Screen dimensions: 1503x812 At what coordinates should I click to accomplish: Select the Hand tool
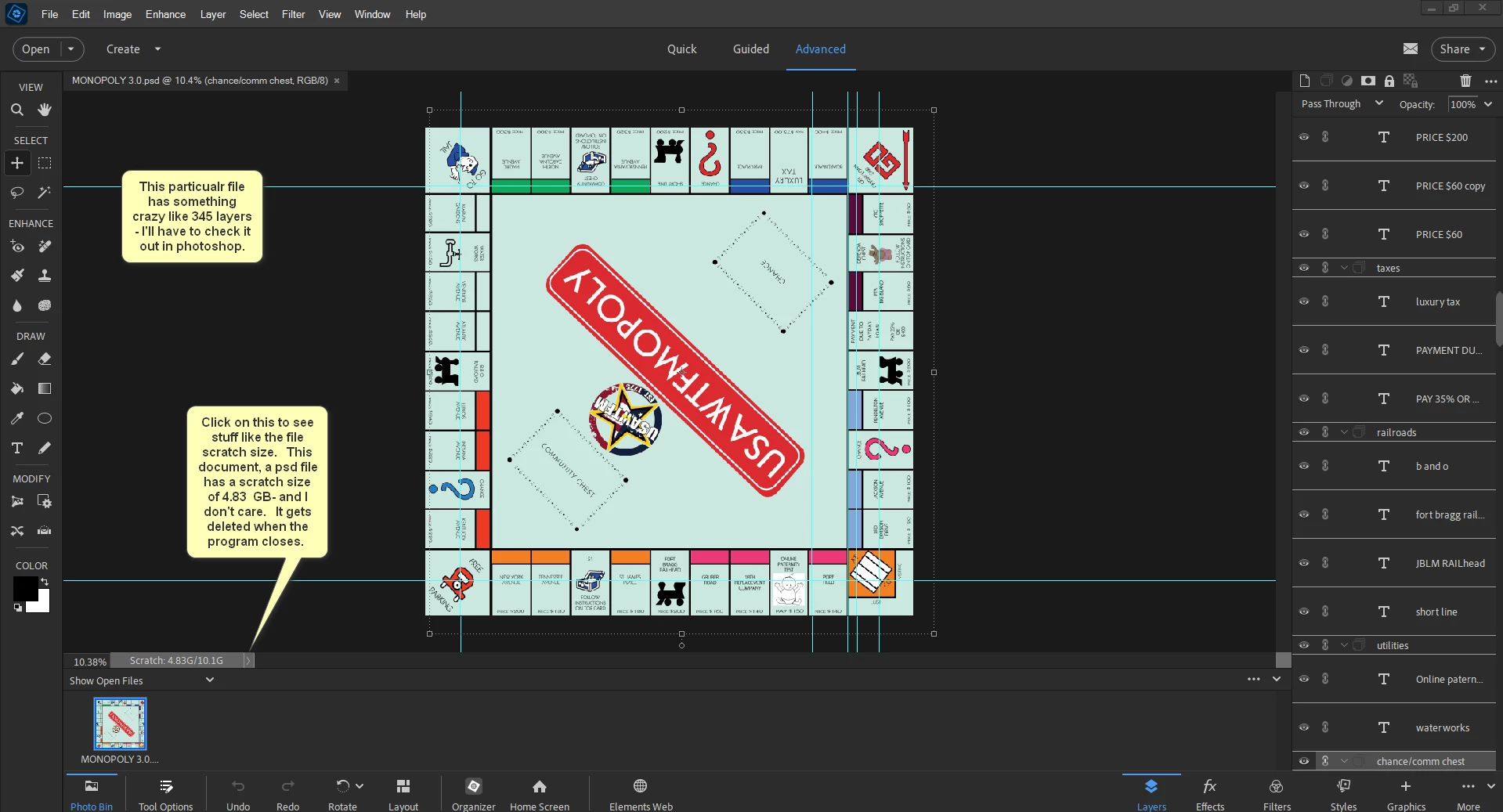tap(45, 110)
